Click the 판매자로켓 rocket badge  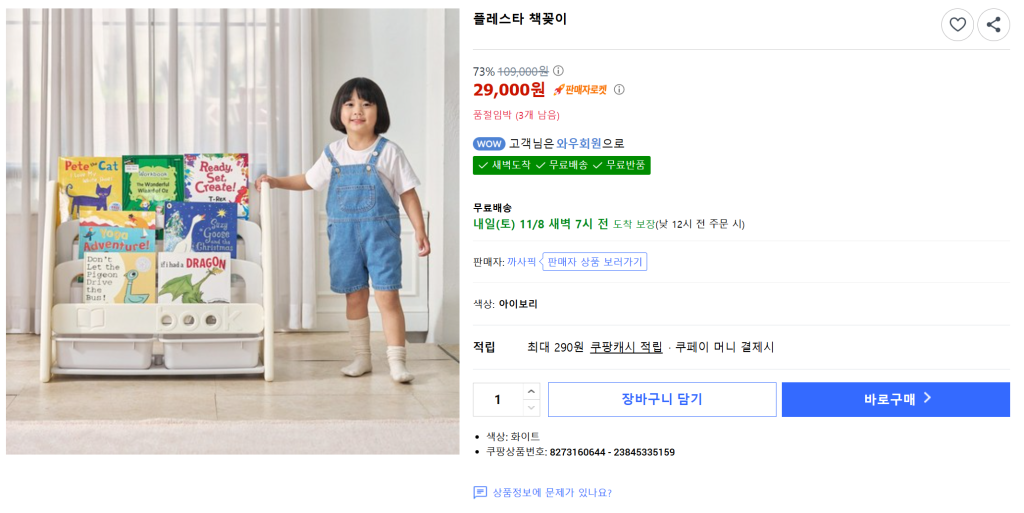pos(580,90)
